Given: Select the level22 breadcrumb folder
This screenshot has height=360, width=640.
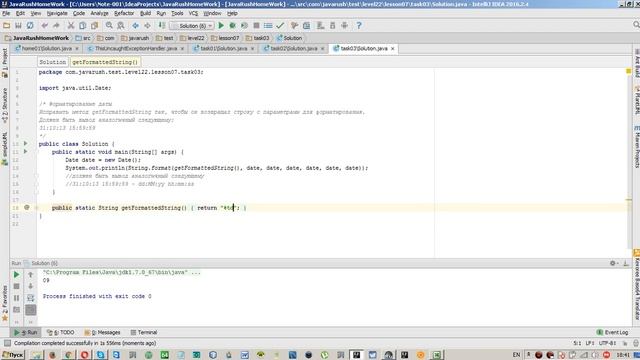Looking at the screenshot, I should coord(192,38).
